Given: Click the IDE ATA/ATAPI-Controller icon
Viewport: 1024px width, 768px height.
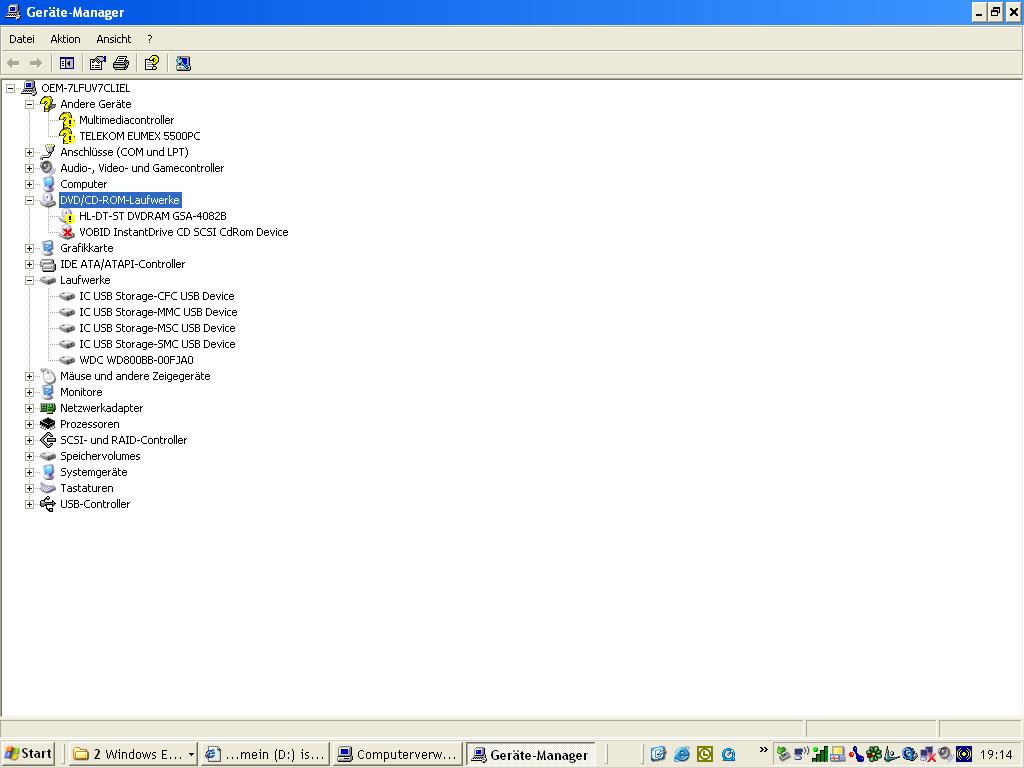Looking at the screenshot, I should coord(48,264).
